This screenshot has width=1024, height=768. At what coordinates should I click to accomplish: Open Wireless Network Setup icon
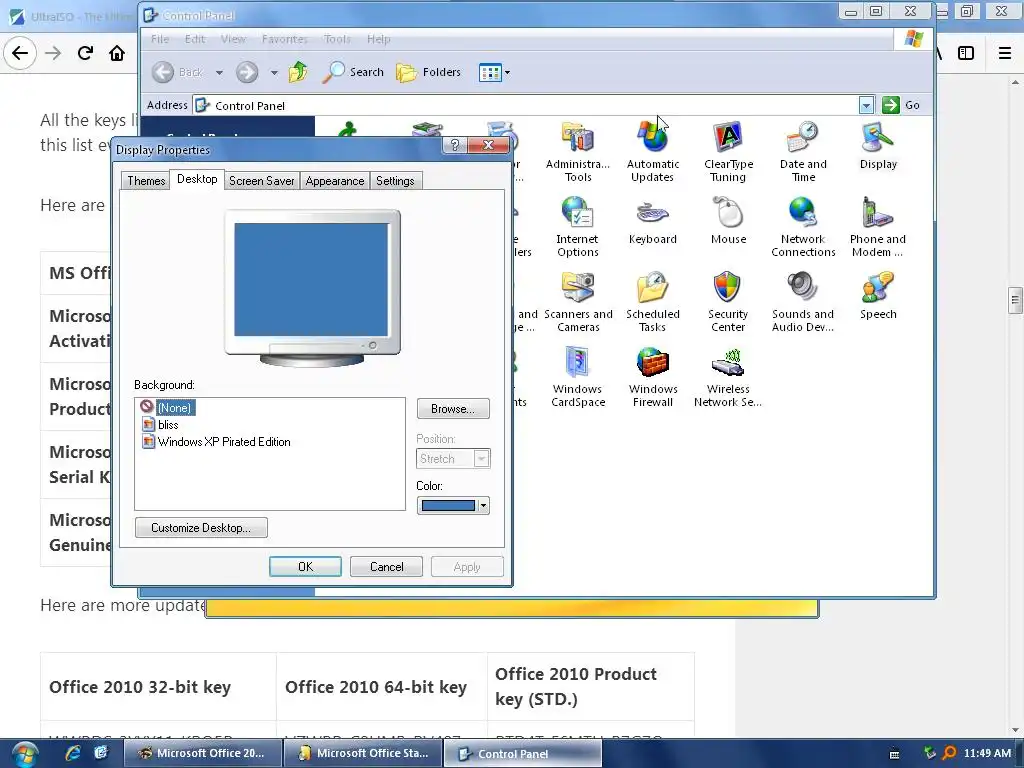click(728, 376)
